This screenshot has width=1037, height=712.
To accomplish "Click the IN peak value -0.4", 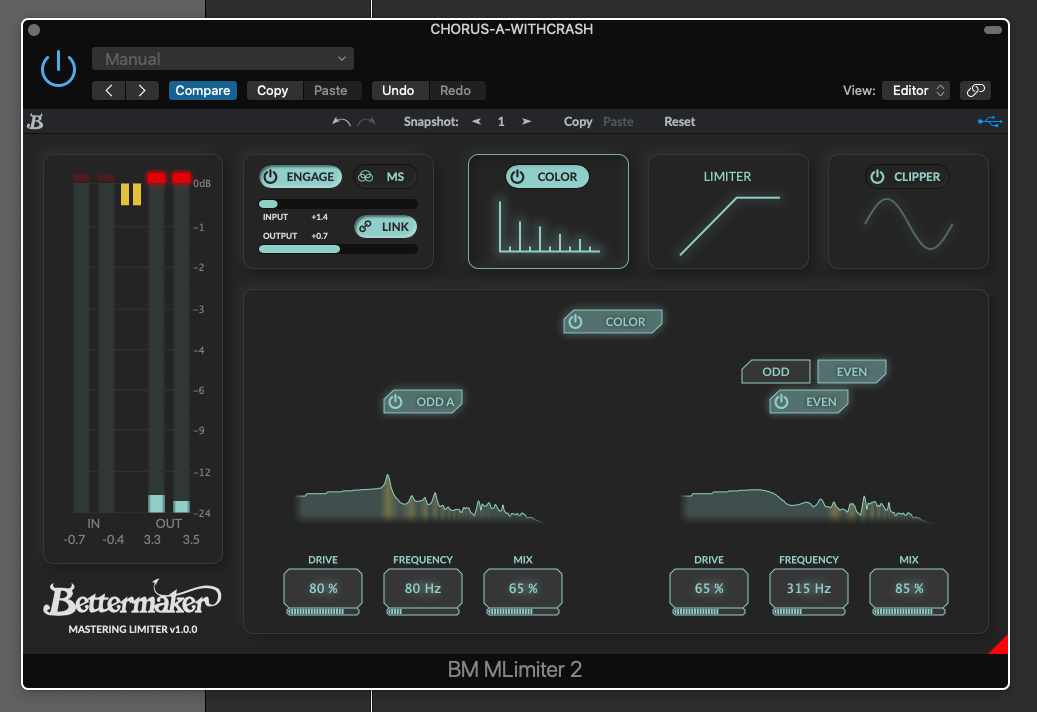I will pos(113,539).
